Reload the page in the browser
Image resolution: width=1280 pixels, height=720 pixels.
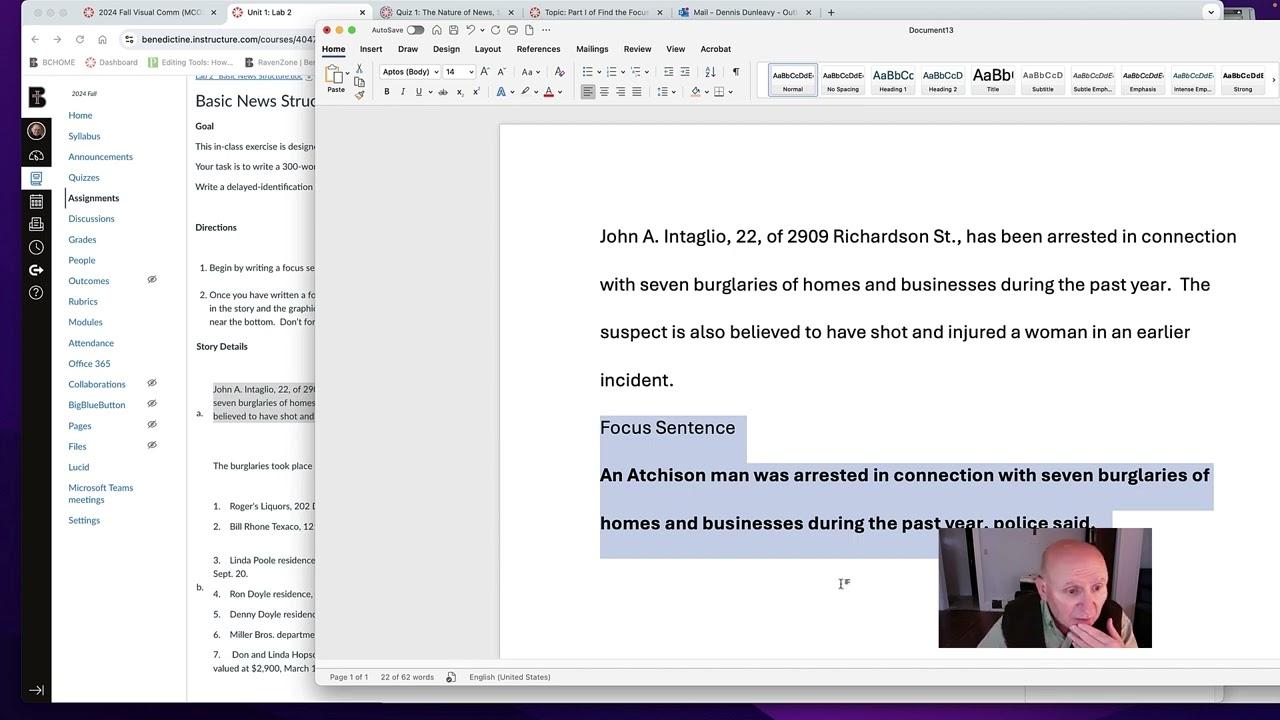click(x=79, y=39)
